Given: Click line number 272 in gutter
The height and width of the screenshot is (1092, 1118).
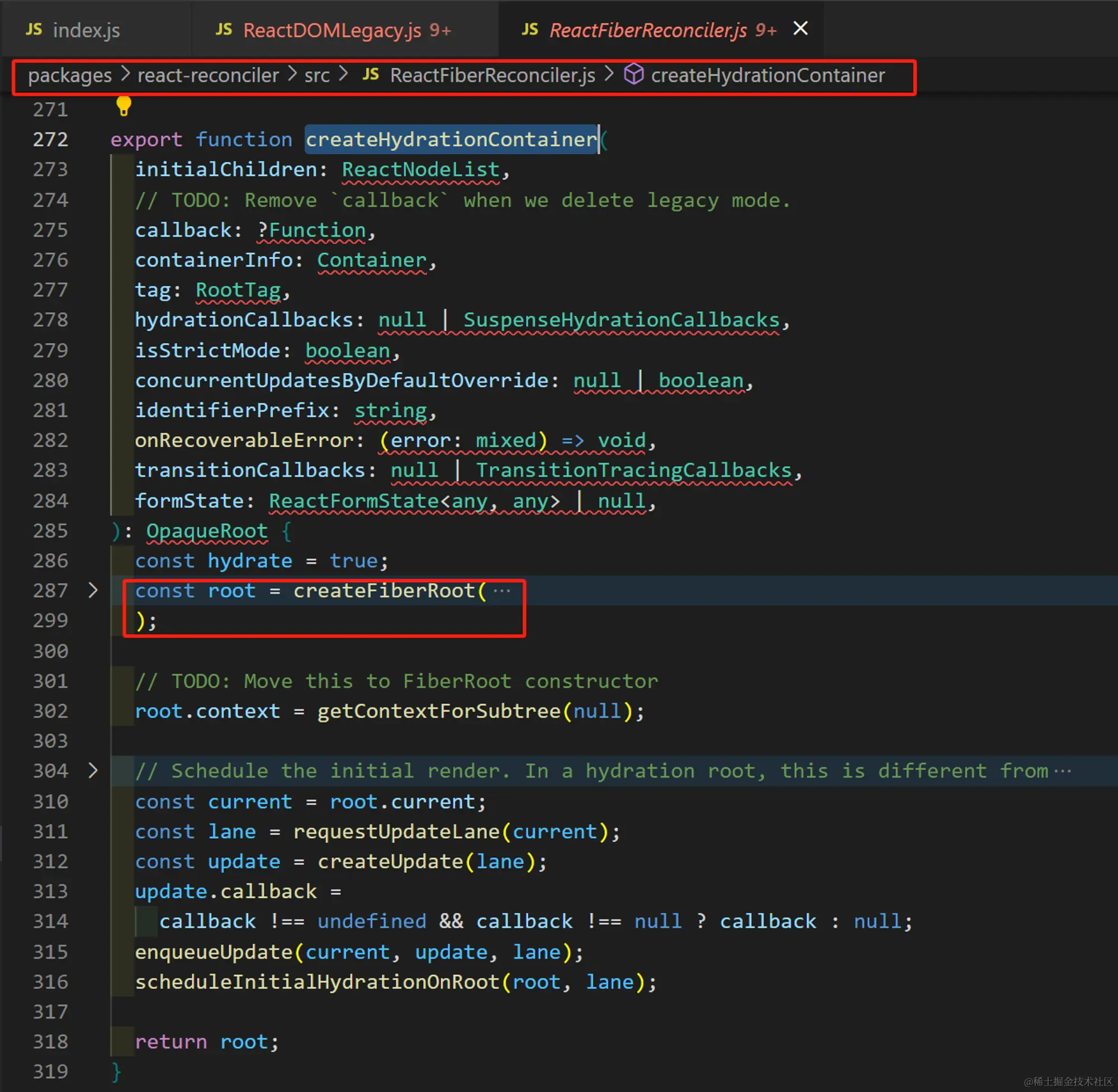Looking at the screenshot, I should click(x=50, y=139).
